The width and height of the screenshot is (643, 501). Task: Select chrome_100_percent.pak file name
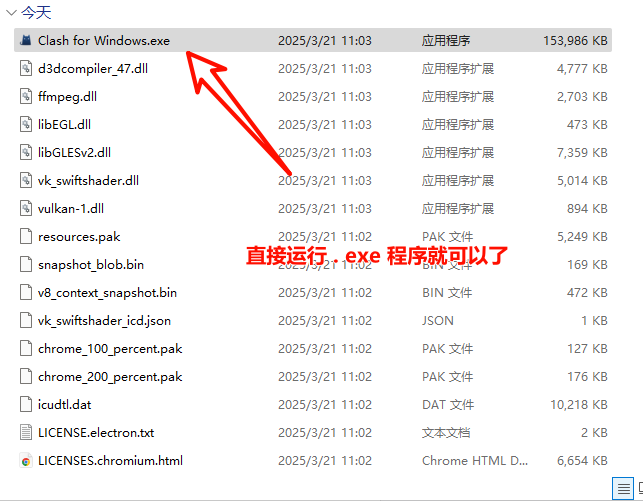click(x=110, y=349)
